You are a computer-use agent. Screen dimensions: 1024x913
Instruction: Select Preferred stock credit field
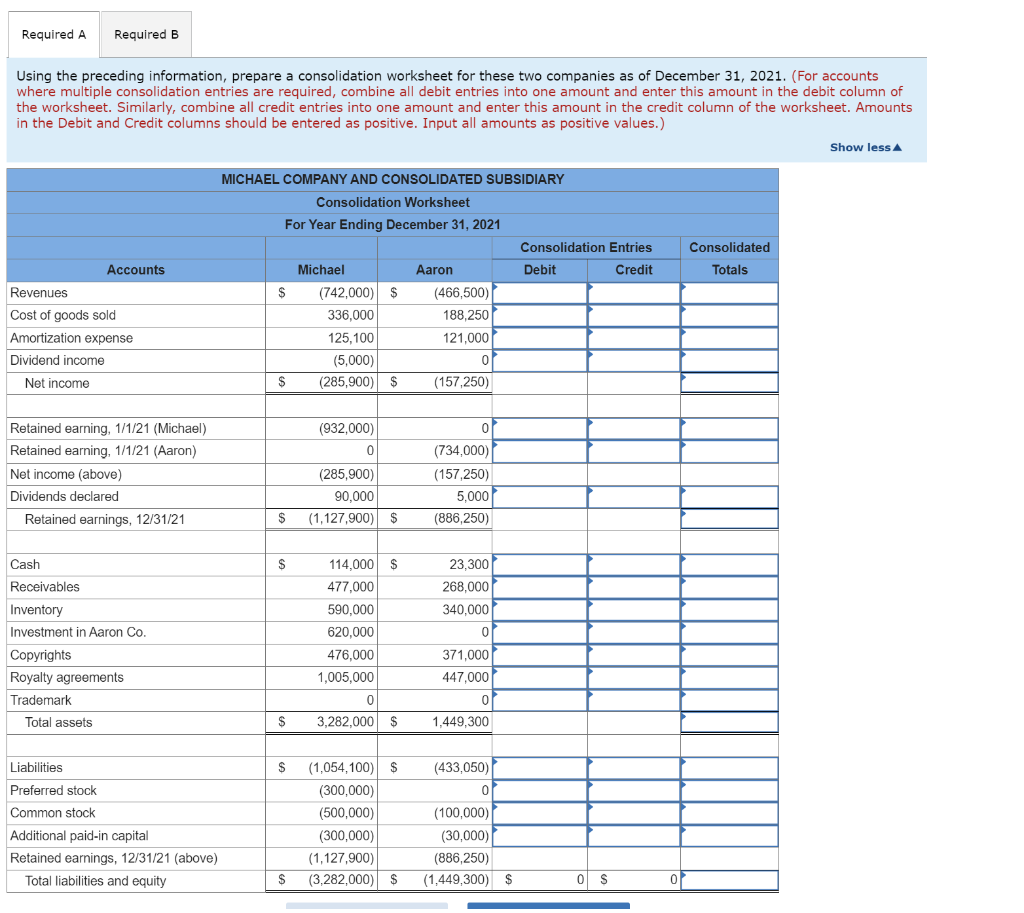(633, 791)
